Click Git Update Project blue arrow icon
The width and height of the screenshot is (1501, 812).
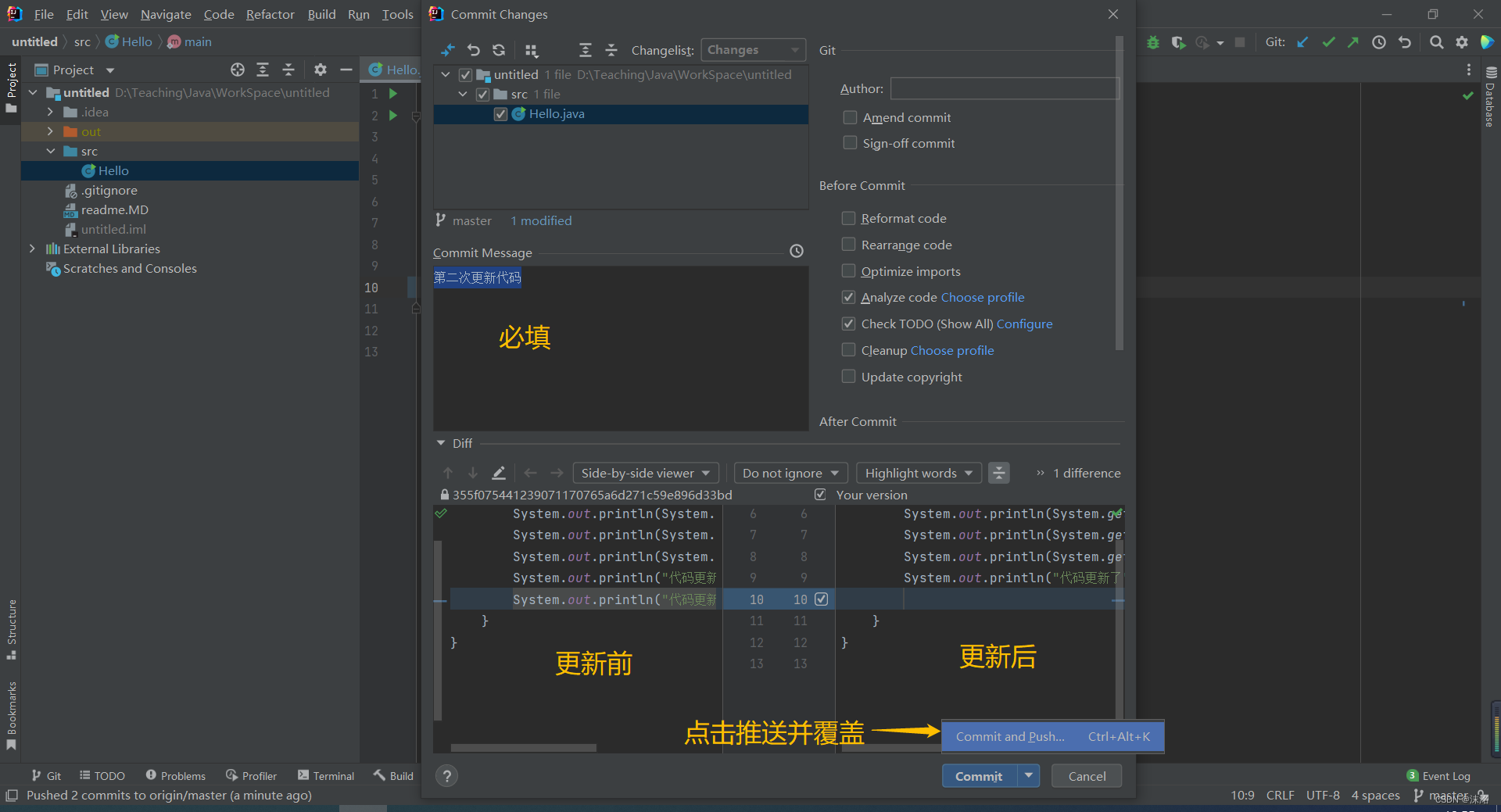[1302, 42]
